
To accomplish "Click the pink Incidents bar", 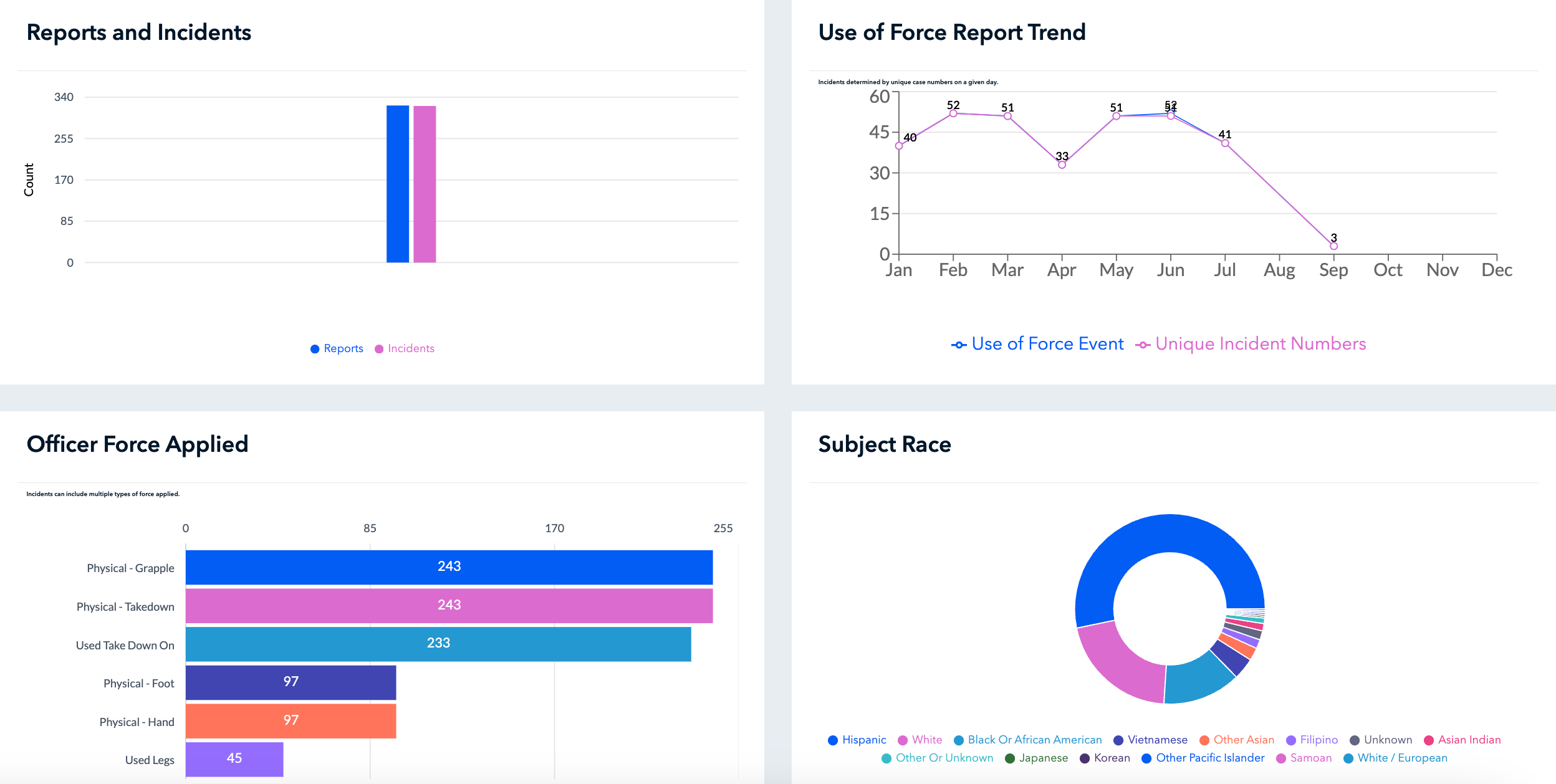I will [425, 184].
